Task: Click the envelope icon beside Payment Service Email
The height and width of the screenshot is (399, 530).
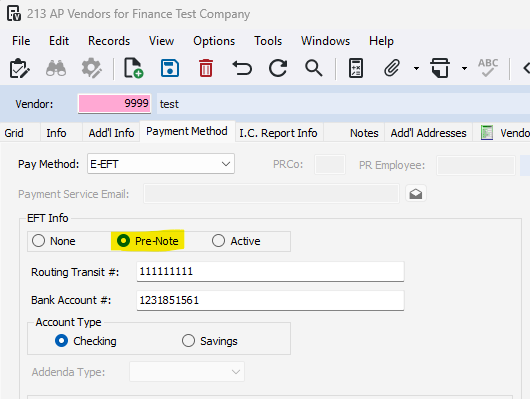Action: pos(416,194)
